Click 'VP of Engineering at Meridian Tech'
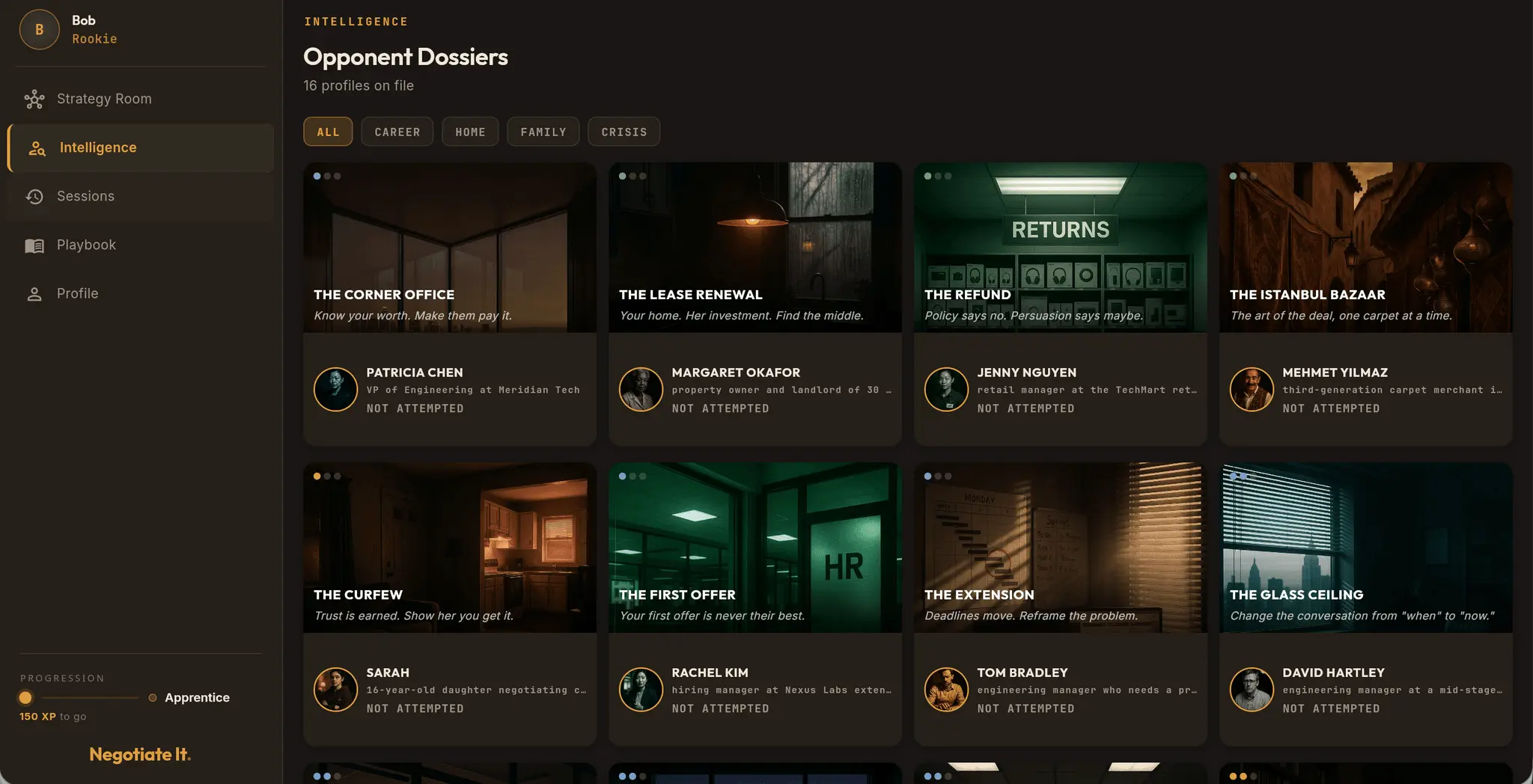This screenshot has height=784, width=1533. [473, 390]
